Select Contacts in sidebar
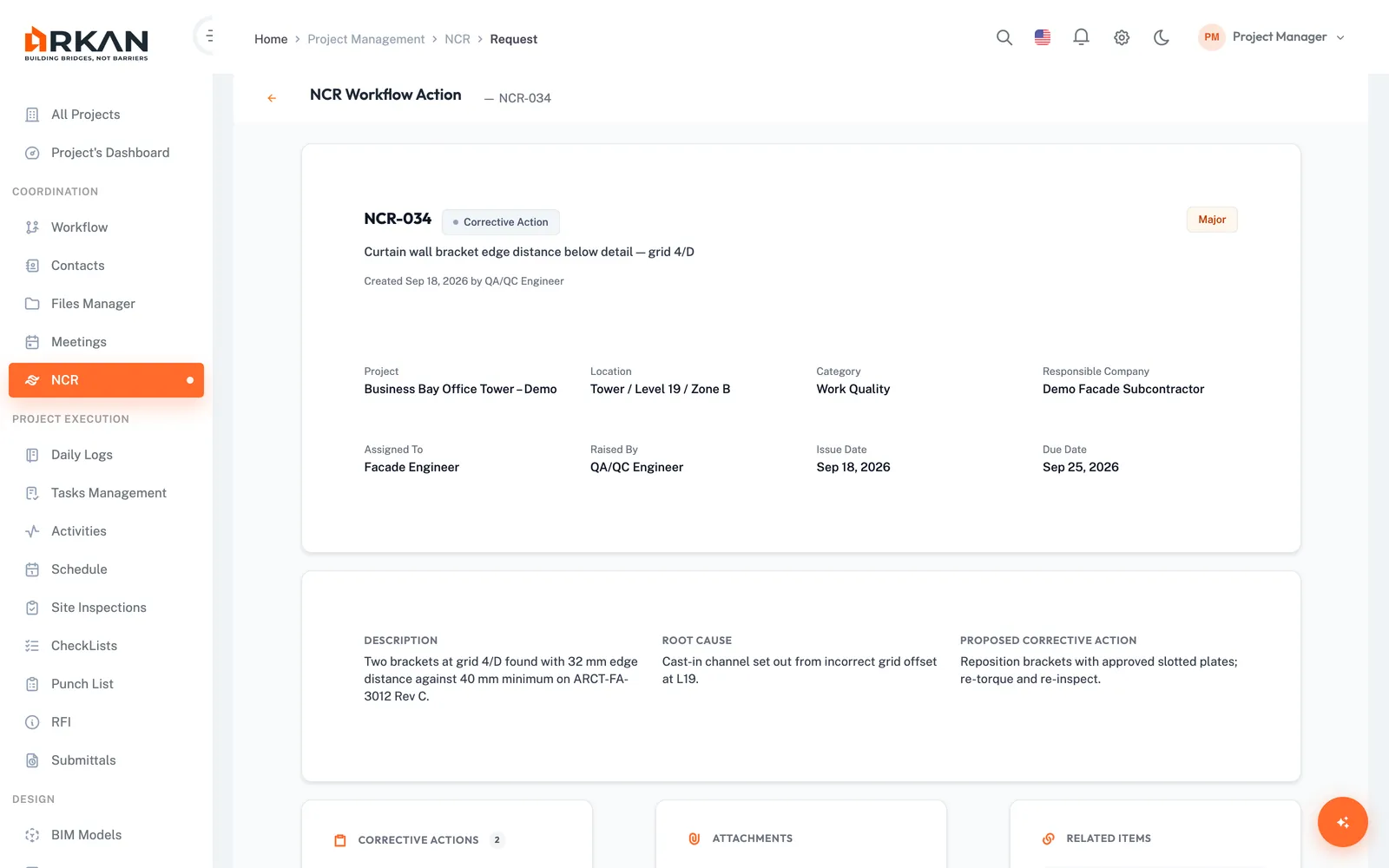Screen dimensions: 1389x868 [x=106, y=266]
